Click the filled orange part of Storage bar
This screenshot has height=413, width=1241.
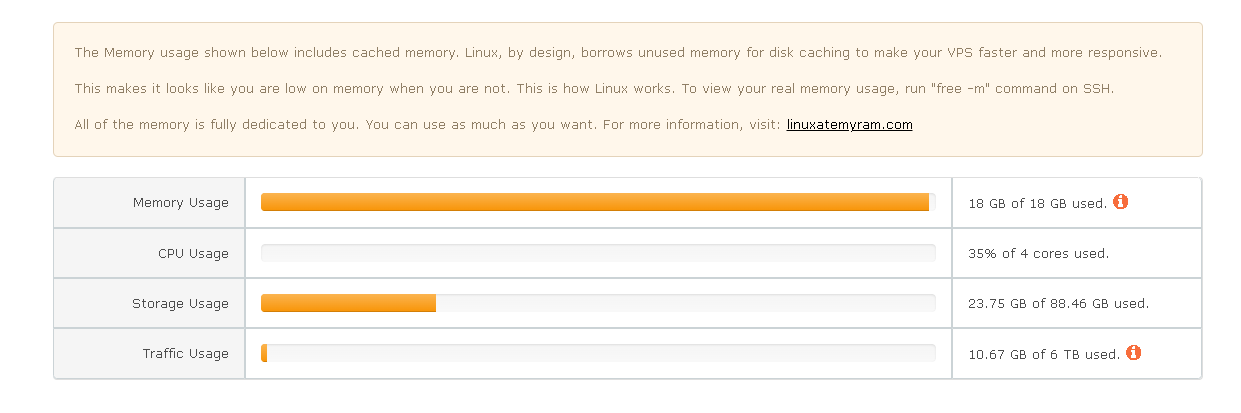pos(348,303)
